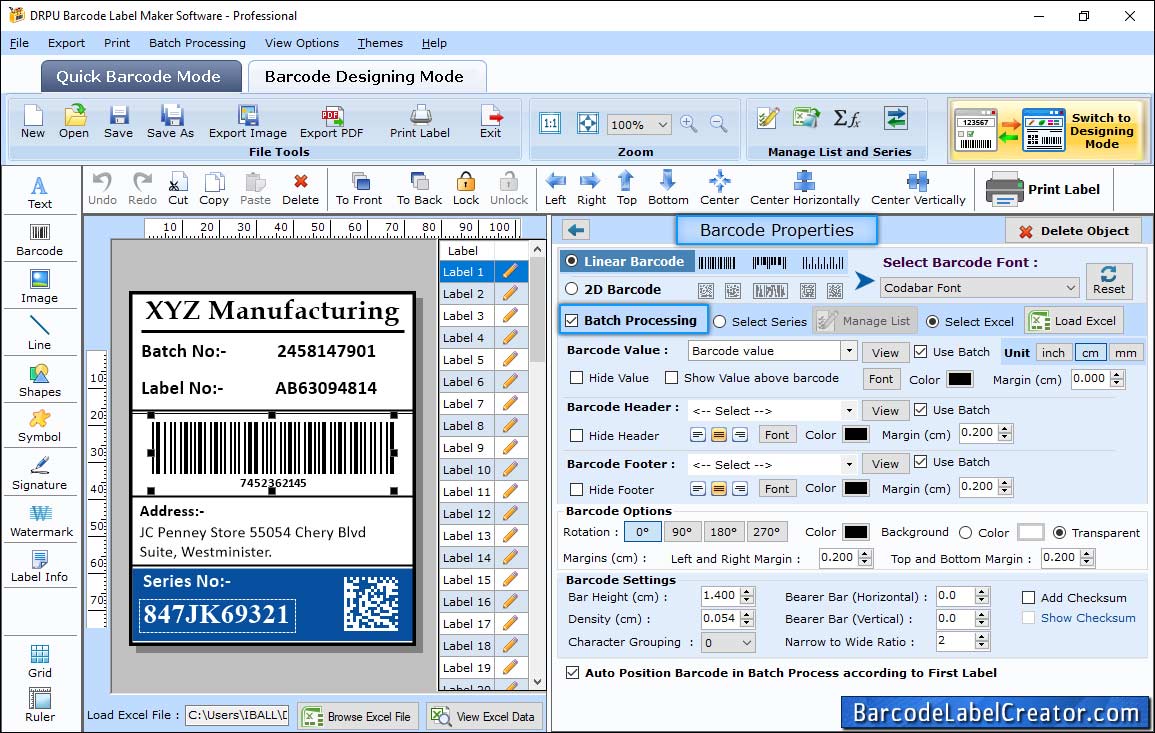Select 2D Barcode radio option

(572, 289)
